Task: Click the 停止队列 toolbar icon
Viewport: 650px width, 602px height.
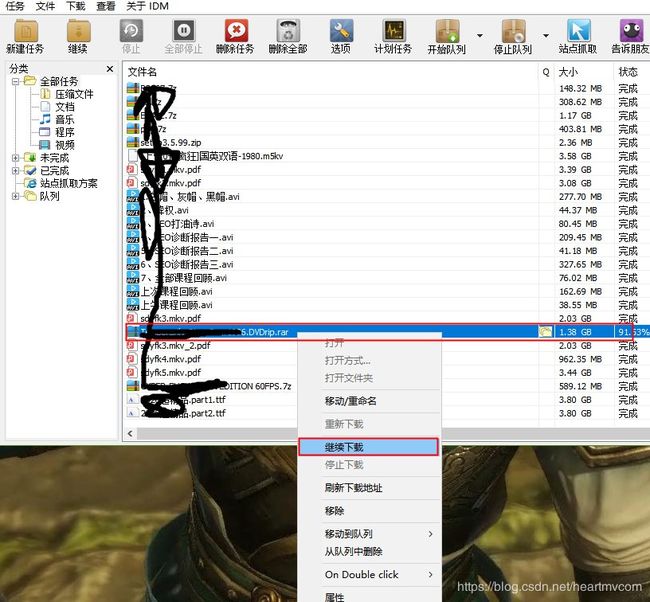Action: click(513, 36)
